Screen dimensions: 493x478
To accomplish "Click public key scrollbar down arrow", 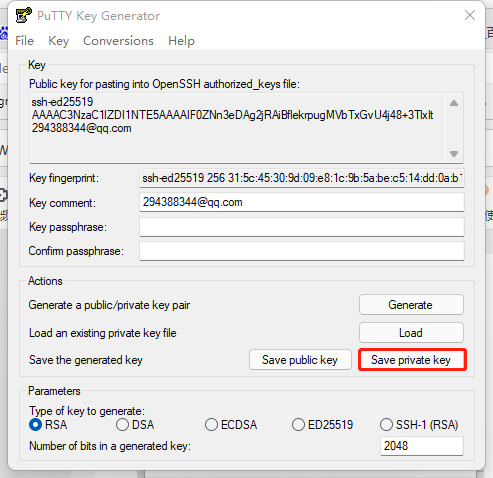I will (454, 154).
